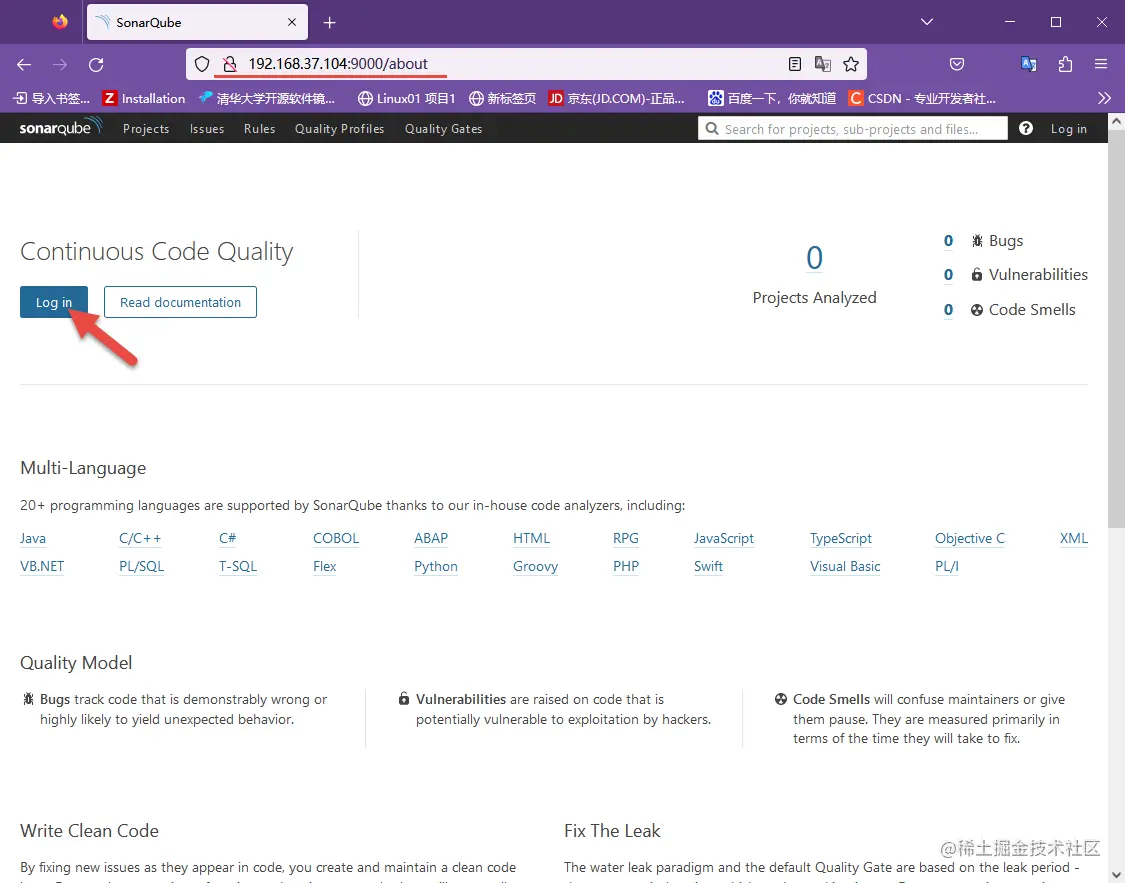The width and height of the screenshot is (1125, 883).
Task: Open the help question mark icon
Action: (1026, 128)
